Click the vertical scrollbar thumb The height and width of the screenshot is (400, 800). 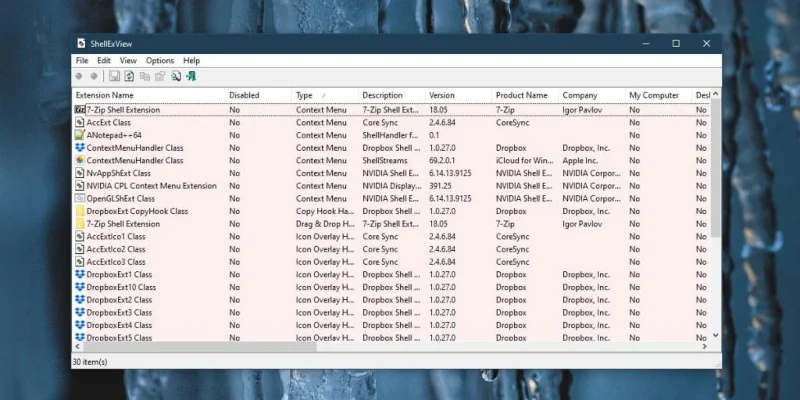click(715, 168)
